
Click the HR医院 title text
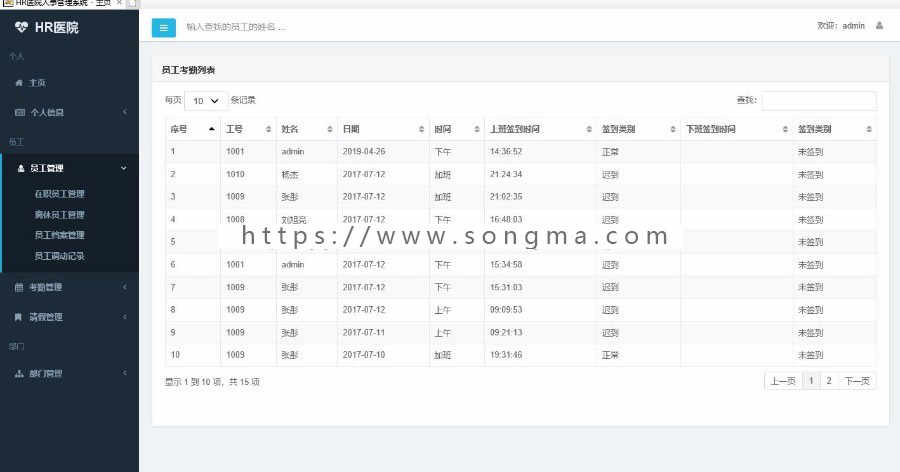click(x=56, y=27)
